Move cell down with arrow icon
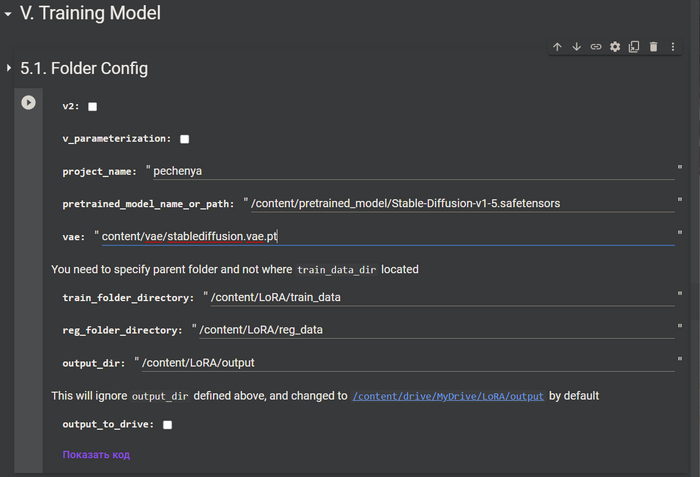The image size is (700, 477). 576,47
